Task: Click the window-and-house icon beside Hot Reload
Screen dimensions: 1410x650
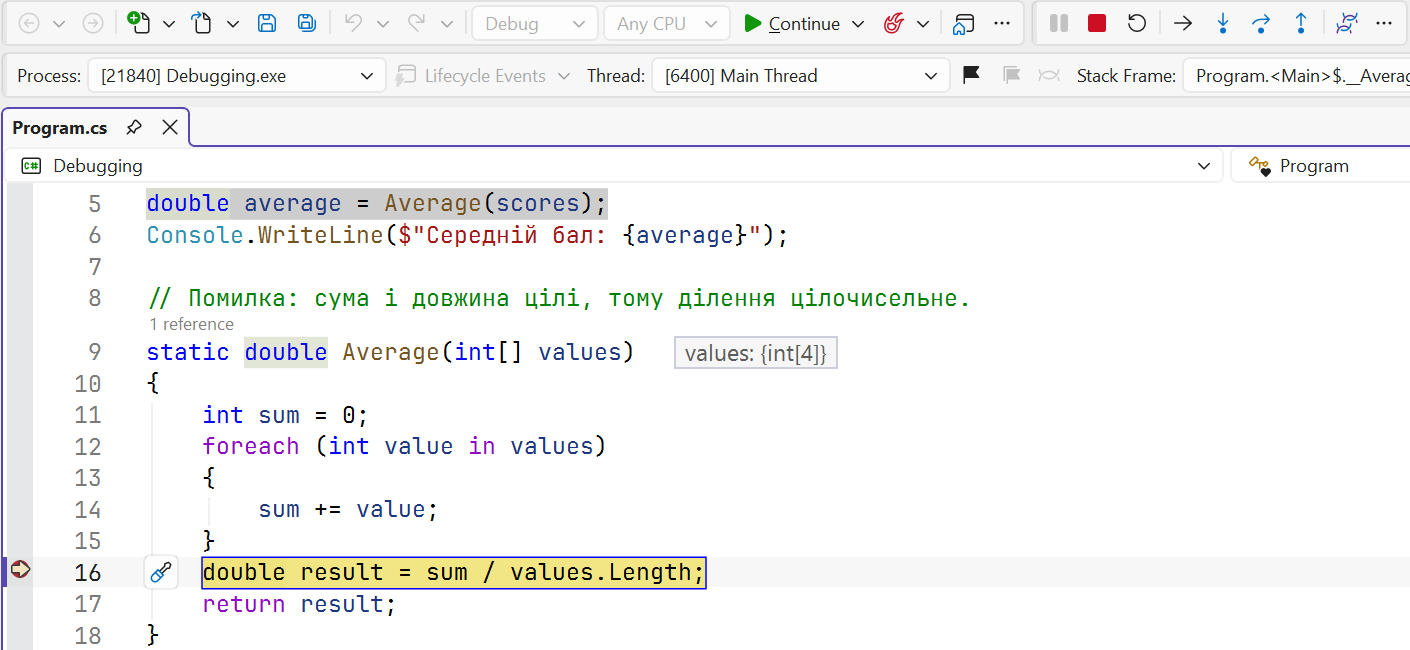Action: point(964,23)
